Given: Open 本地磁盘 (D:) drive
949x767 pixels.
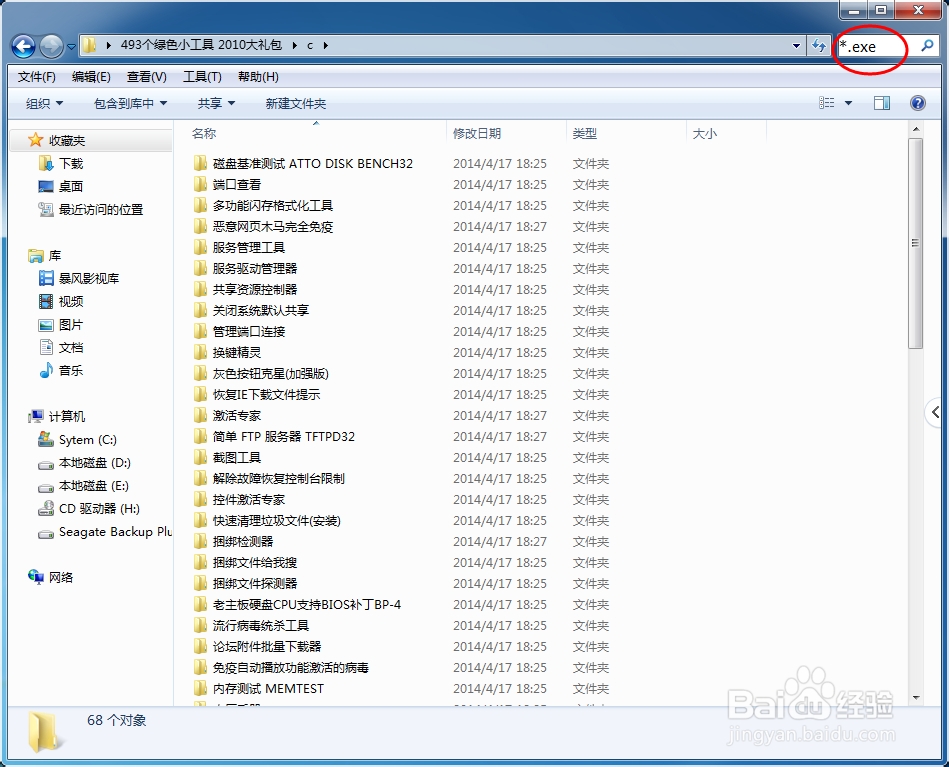Looking at the screenshot, I should click(x=94, y=463).
